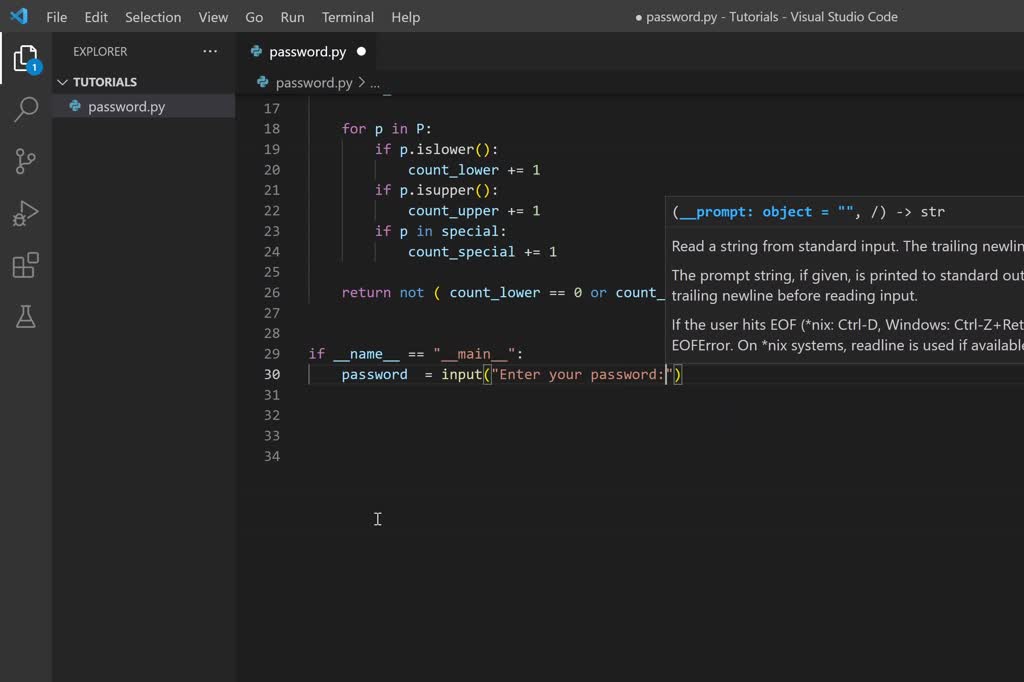
Task: Open the Testing flask icon
Action: [x=25, y=317]
